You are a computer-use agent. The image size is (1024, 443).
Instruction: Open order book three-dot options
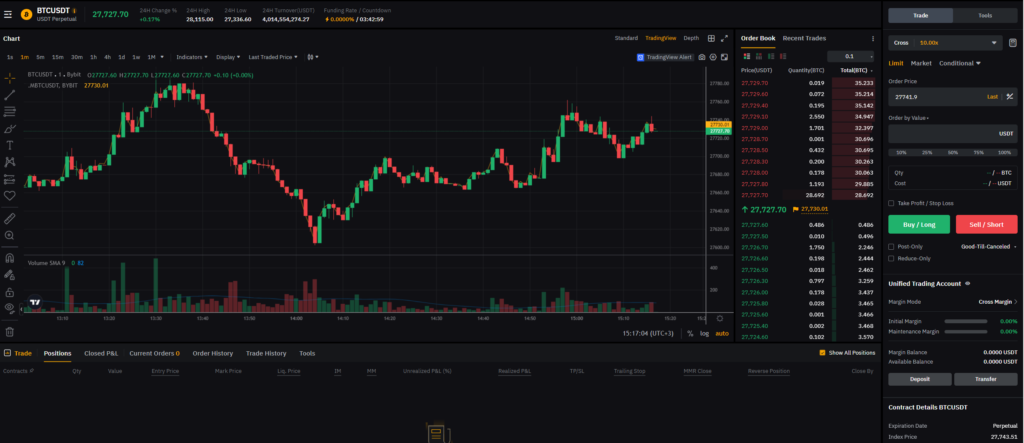pyautogui.click(x=873, y=39)
